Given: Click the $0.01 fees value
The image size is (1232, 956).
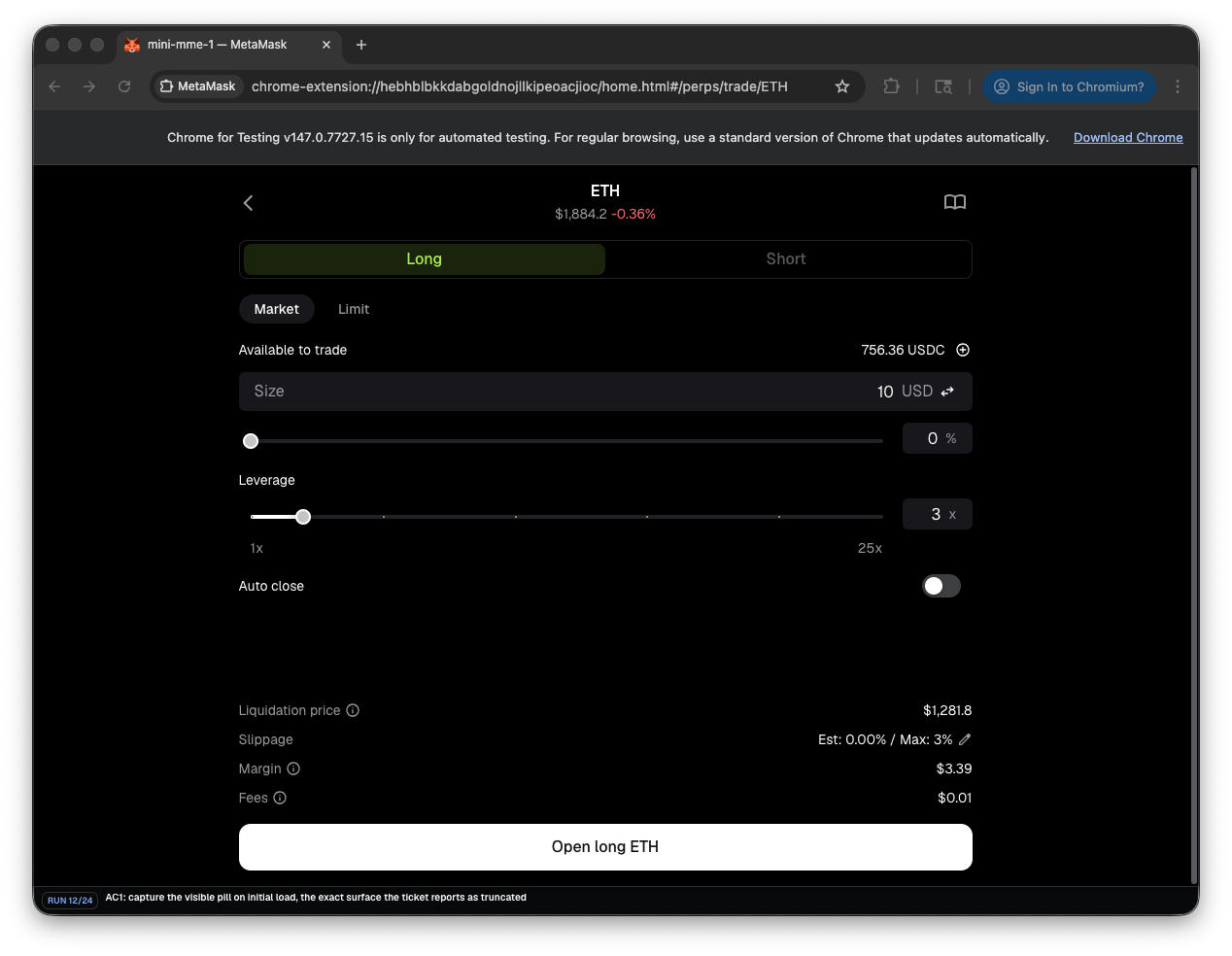Looking at the screenshot, I should (x=955, y=798).
